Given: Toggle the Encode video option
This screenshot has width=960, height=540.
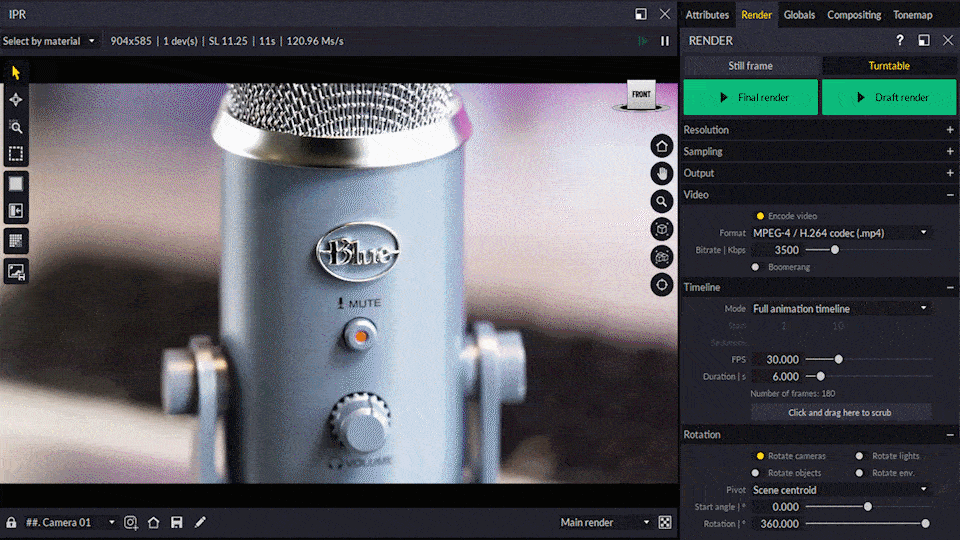Looking at the screenshot, I should click(x=760, y=216).
